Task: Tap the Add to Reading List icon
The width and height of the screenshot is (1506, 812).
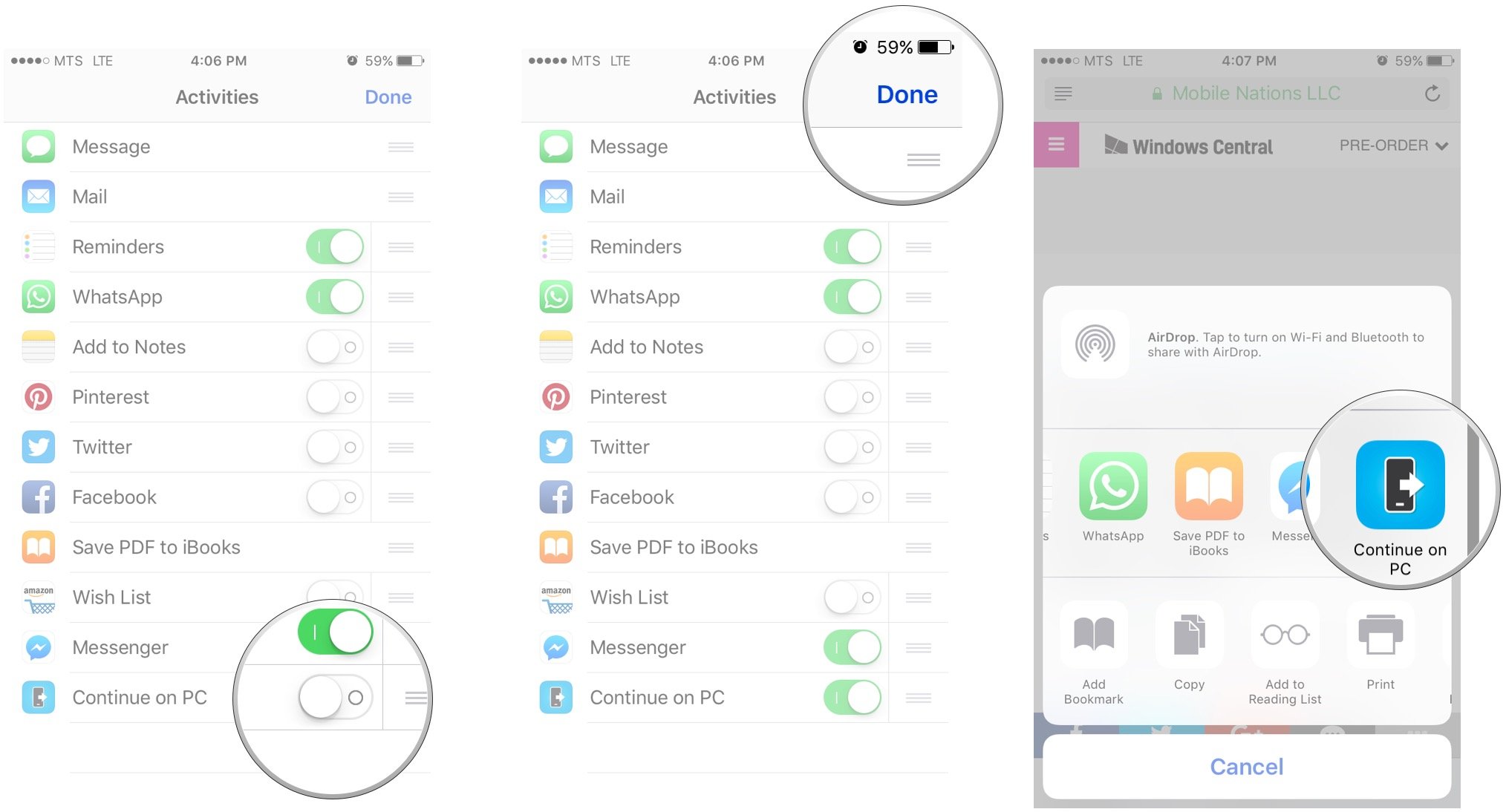Action: pos(1292,637)
